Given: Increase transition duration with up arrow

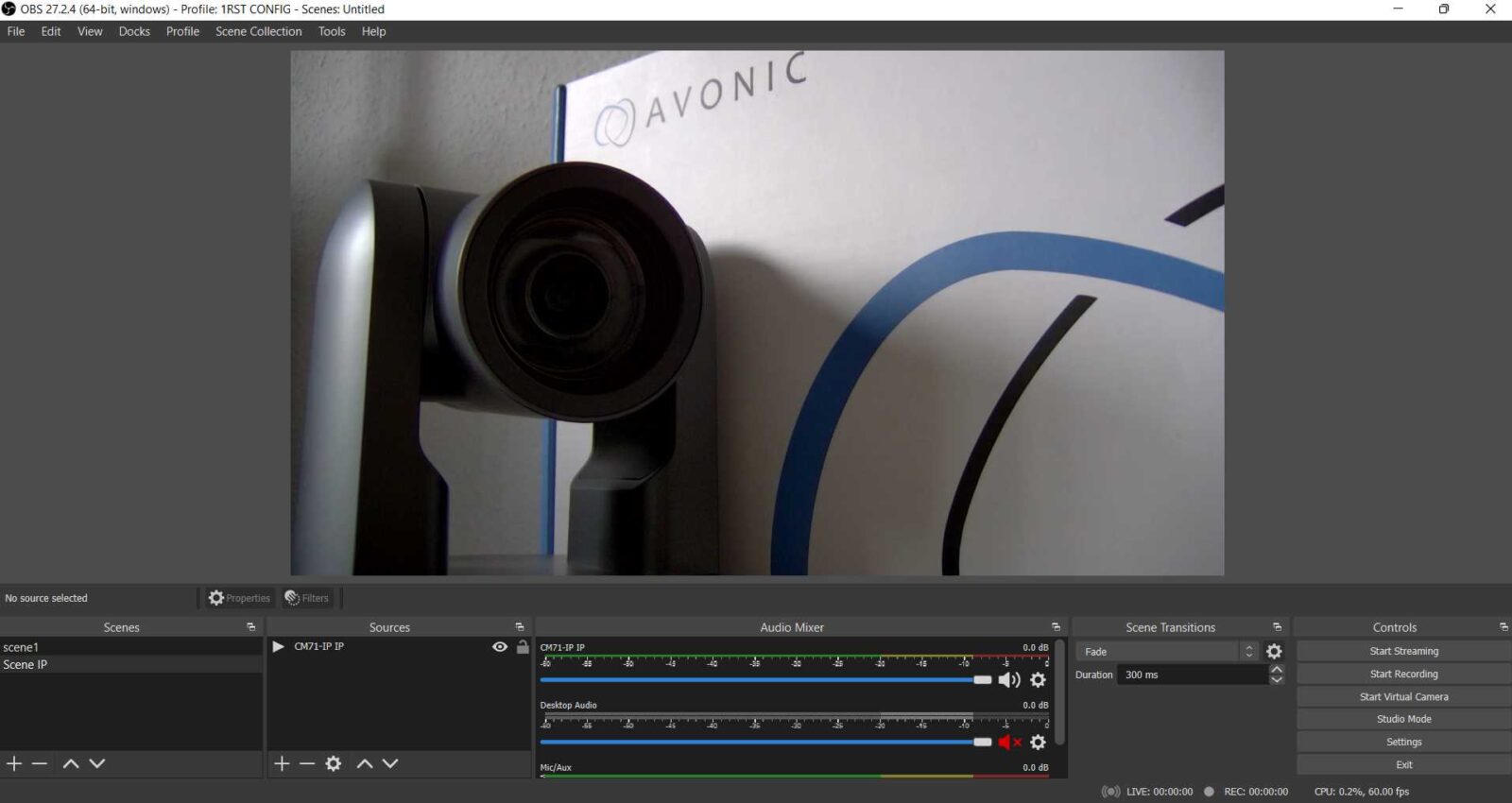Looking at the screenshot, I should 1277,669.
